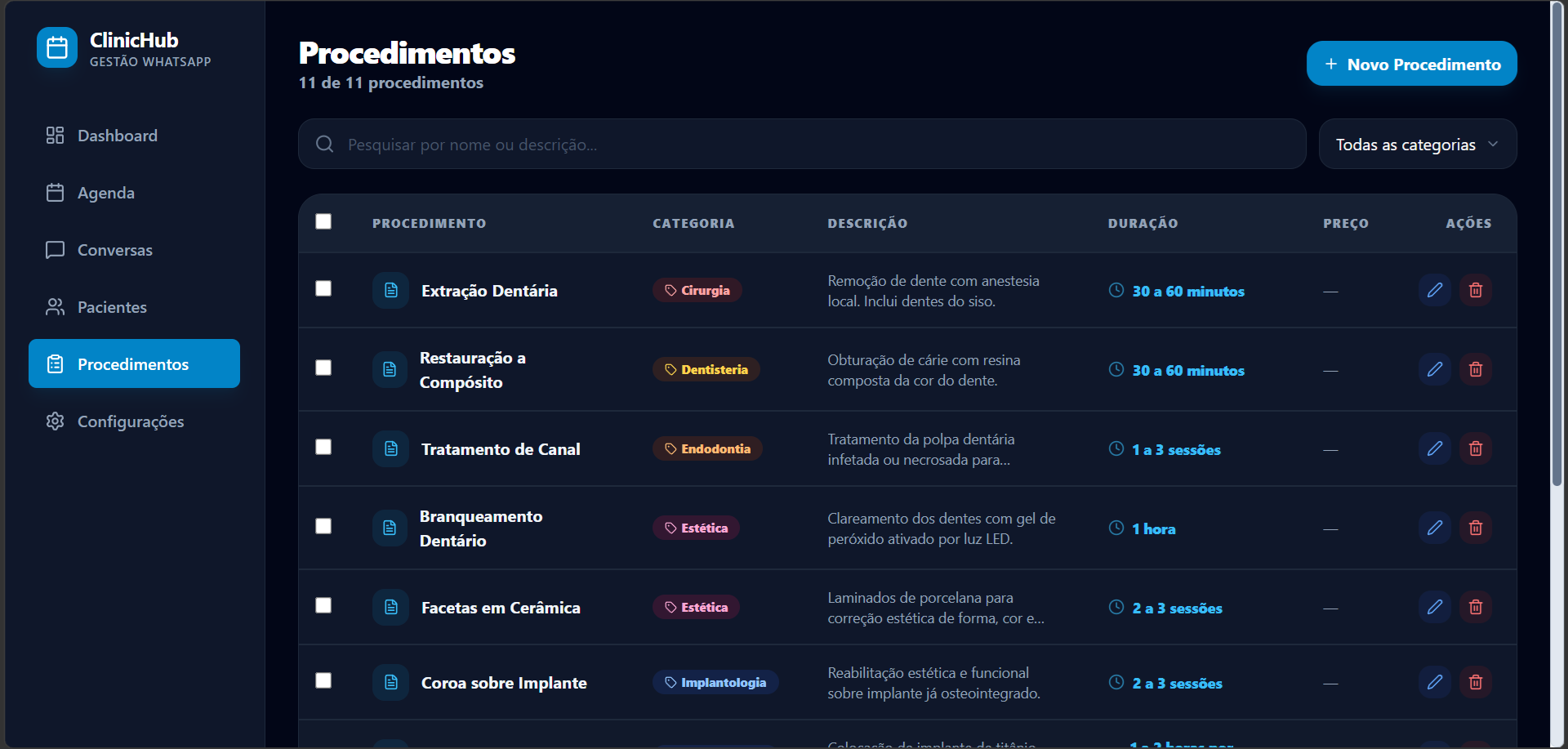The height and width of the screenshot is (749, 1568).
Task: Click the Facetas em Cerâmica procedure name
Action: tap(501, 608)
